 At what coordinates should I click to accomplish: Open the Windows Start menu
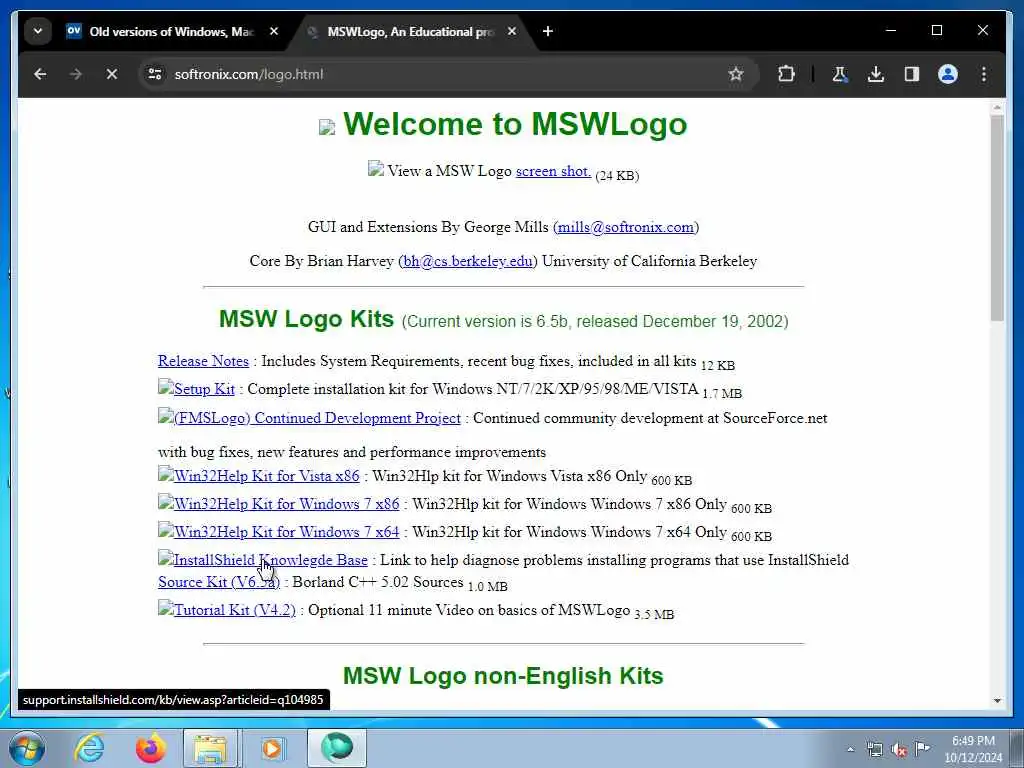point(27,748)
